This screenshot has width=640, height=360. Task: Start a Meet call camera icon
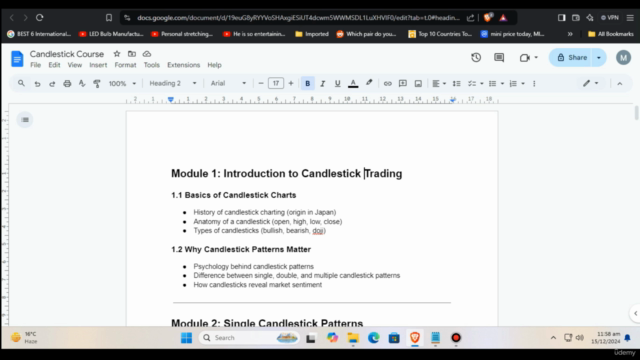524,58
